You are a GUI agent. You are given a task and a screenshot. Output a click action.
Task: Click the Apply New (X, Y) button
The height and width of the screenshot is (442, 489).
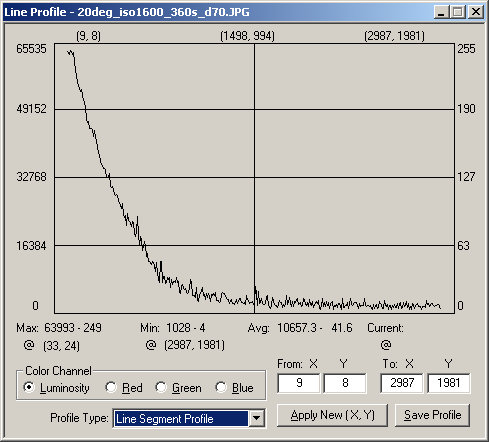[x=332, y=415]
